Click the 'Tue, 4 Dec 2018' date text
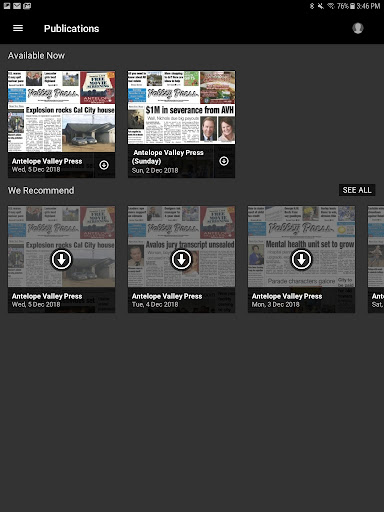 coord(155,304)
